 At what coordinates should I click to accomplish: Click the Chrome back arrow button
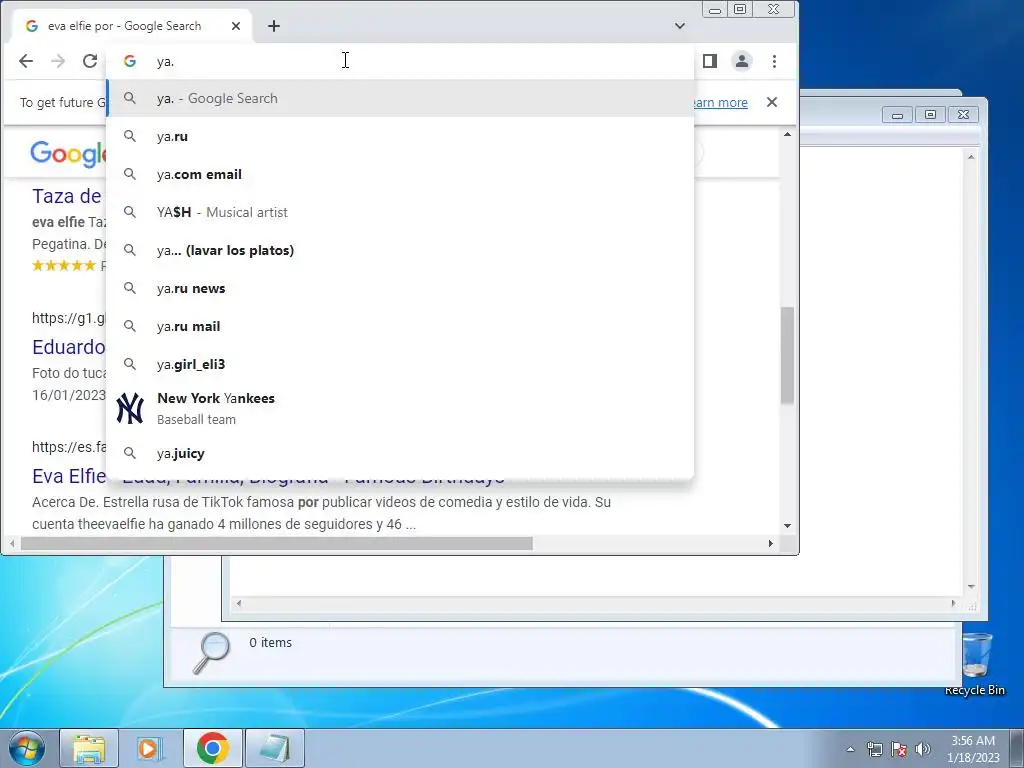coord(25,61)
